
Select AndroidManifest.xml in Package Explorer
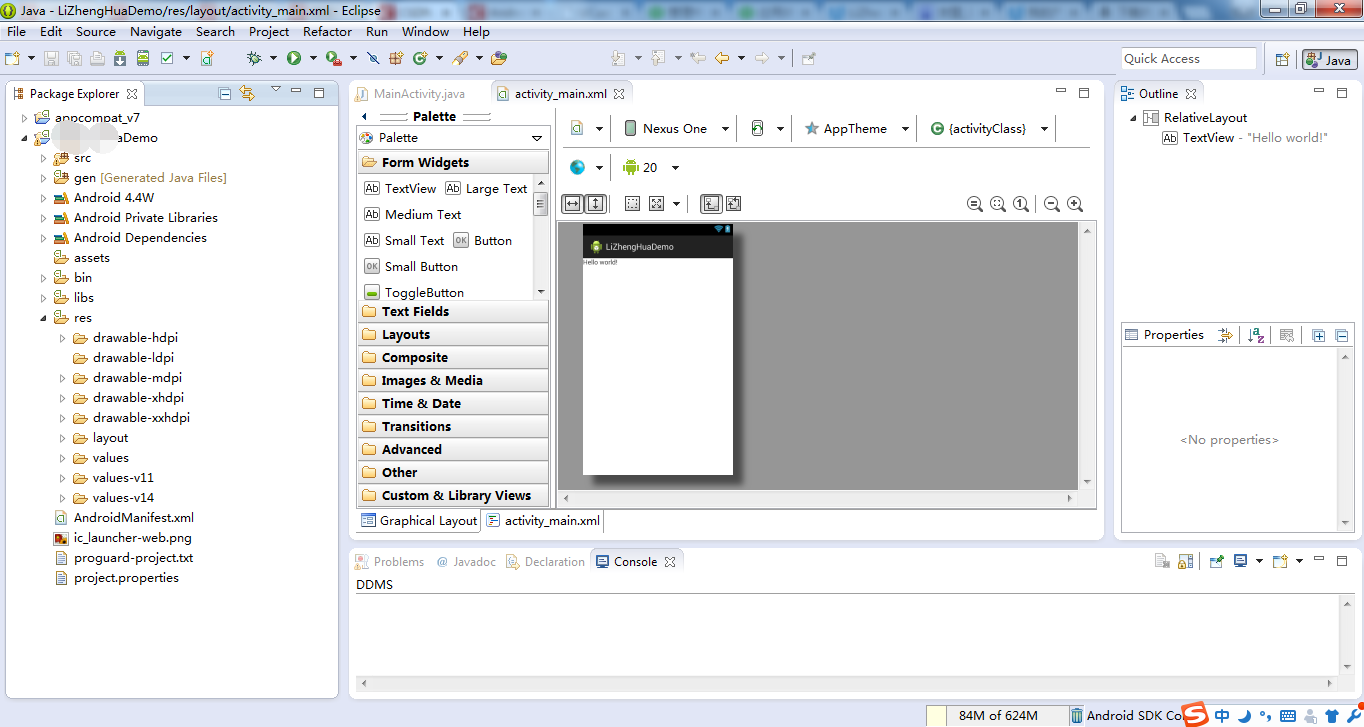pyautogui.click(x=124, y=518)
